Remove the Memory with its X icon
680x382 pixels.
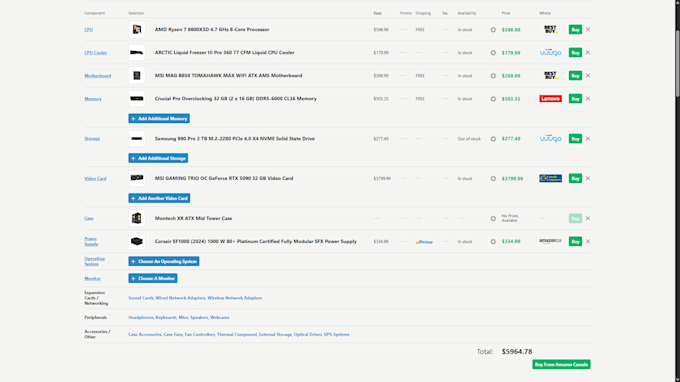click(588, 98)
